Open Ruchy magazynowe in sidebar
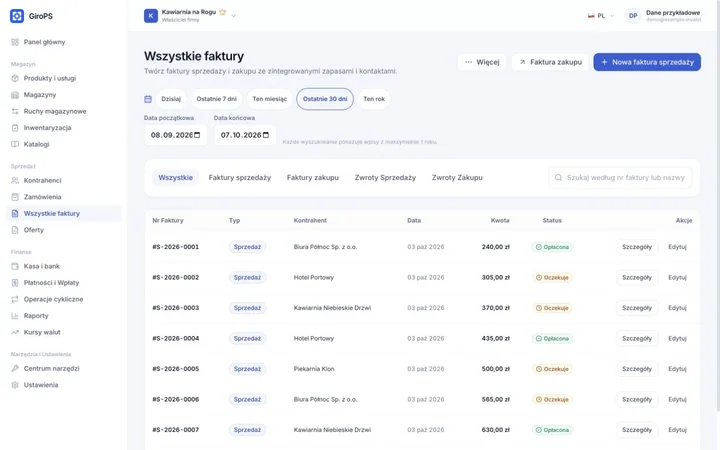 (63, 112)
